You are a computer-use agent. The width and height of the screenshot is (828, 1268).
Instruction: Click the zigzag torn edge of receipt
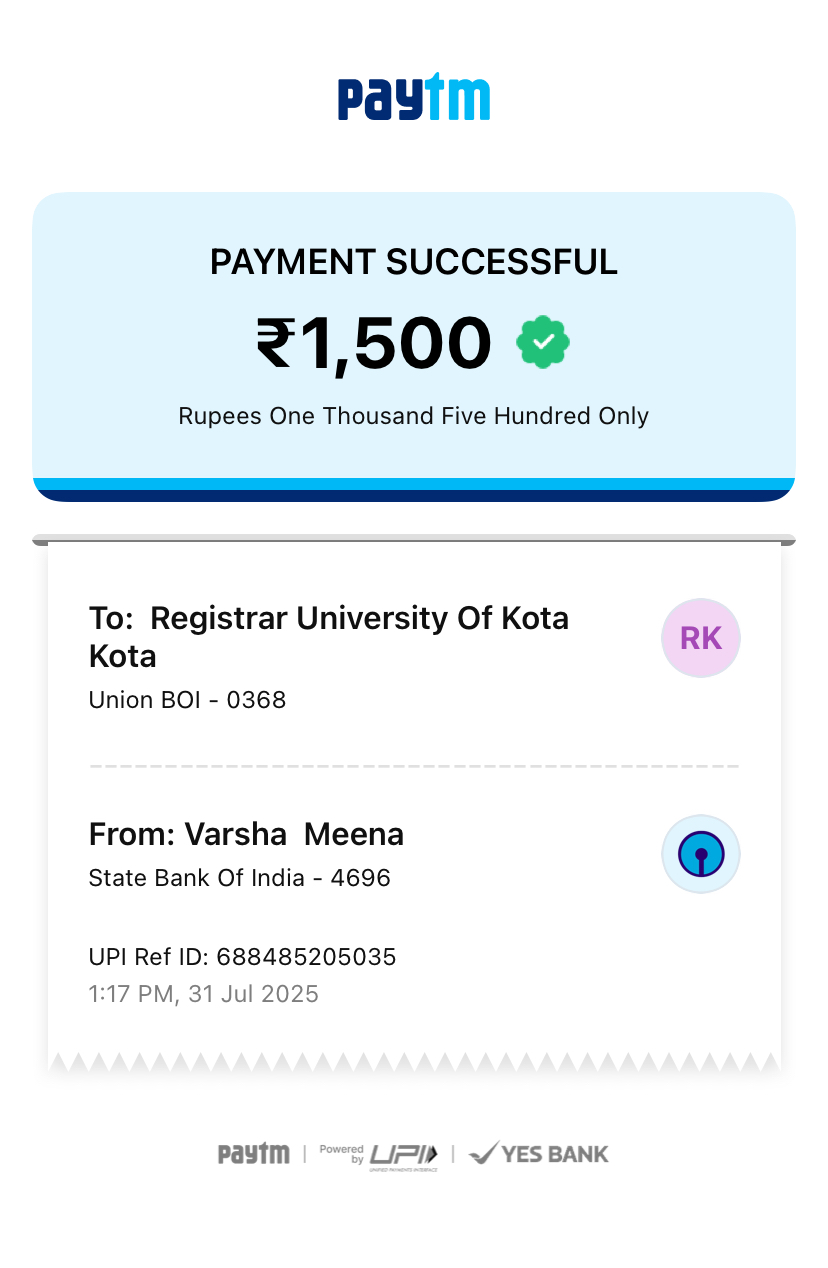coord(414,1064)
